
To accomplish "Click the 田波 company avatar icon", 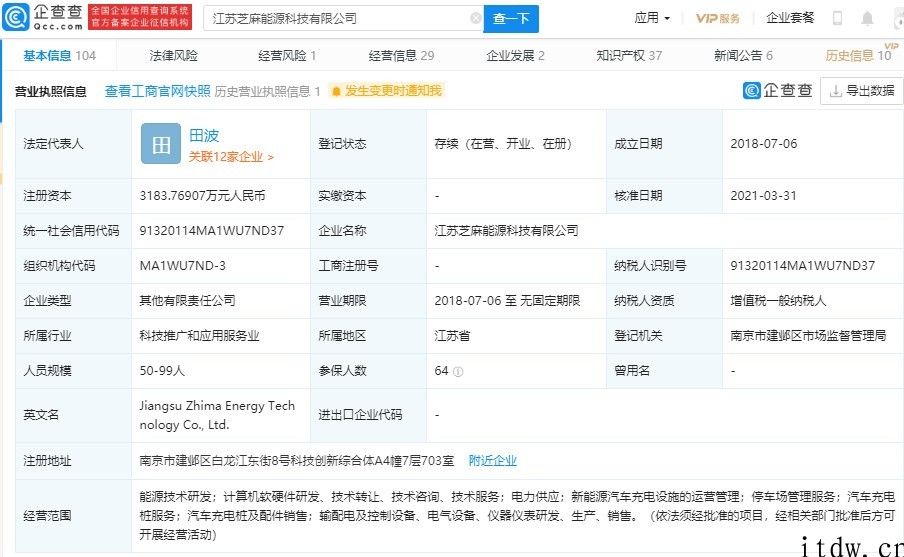I will [161, 144].
